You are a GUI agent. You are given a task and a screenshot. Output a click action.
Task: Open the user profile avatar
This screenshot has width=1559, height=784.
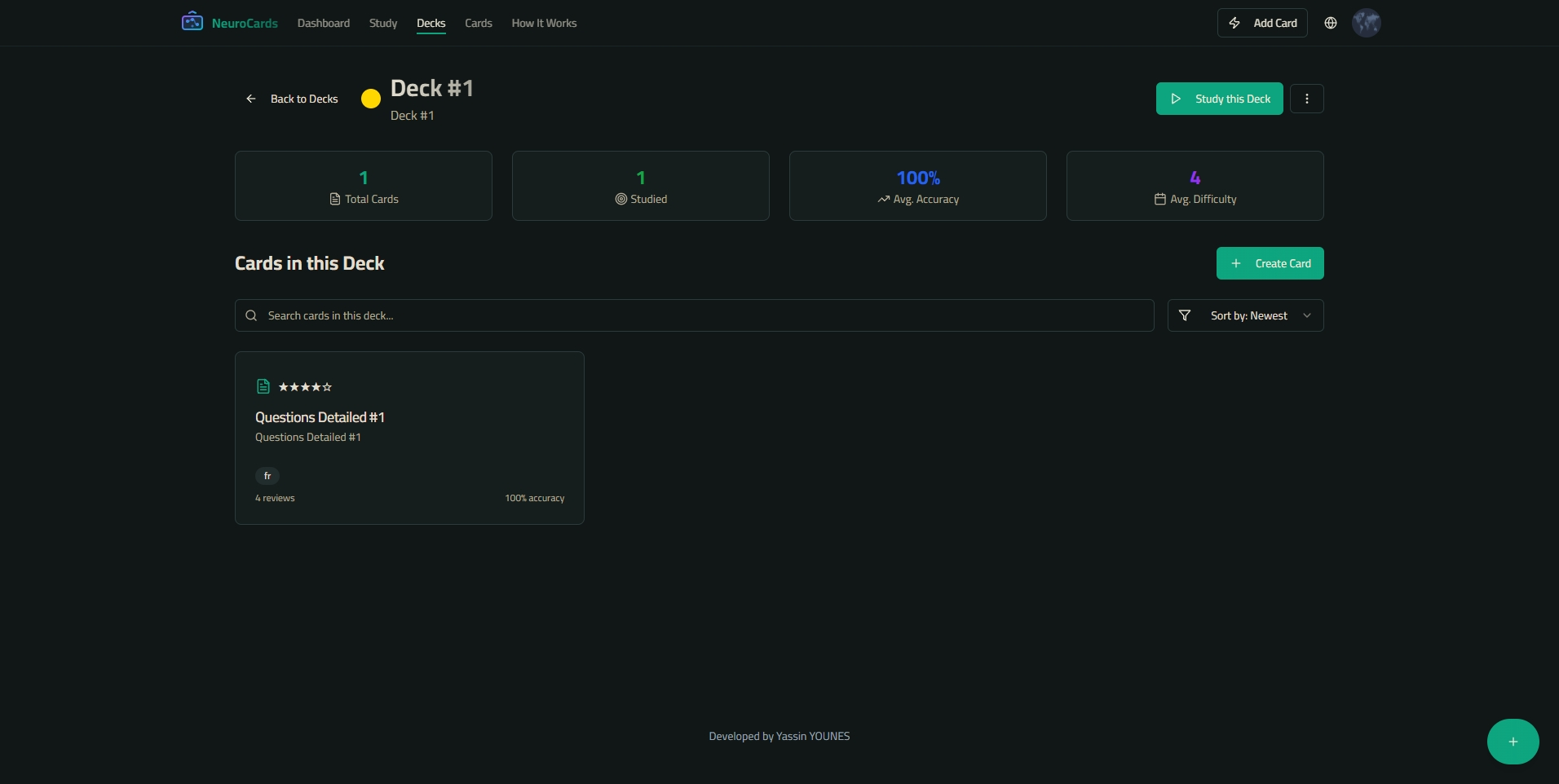1367,23
